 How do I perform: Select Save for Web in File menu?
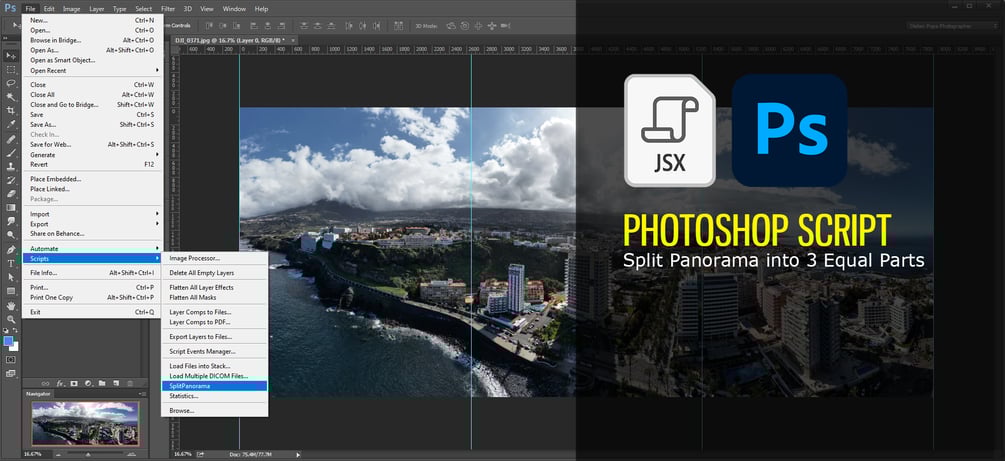(92, 145)
